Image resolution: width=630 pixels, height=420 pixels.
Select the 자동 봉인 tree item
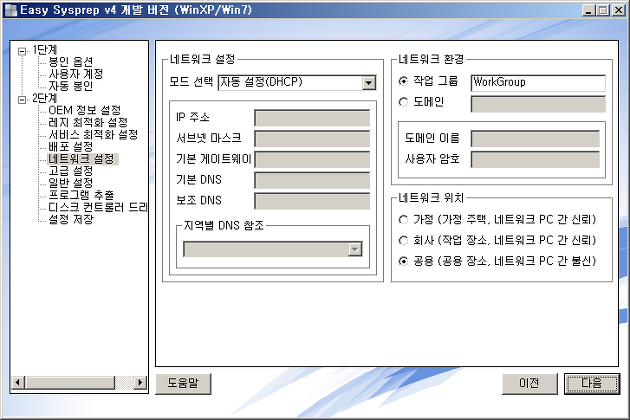point(71,86)
